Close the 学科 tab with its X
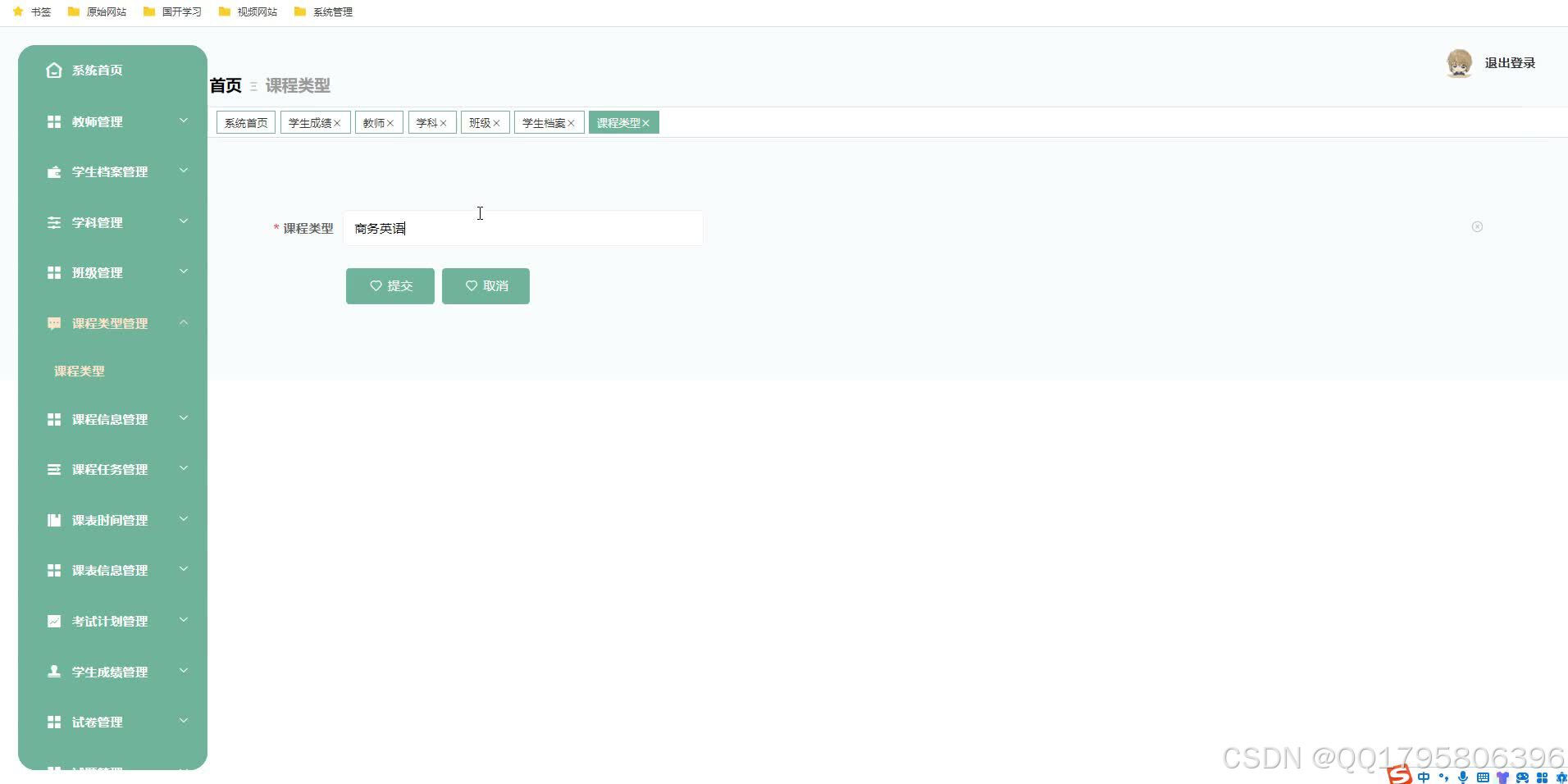The height and width of the screenshot is (784, 1568). [x=443, y=123]
